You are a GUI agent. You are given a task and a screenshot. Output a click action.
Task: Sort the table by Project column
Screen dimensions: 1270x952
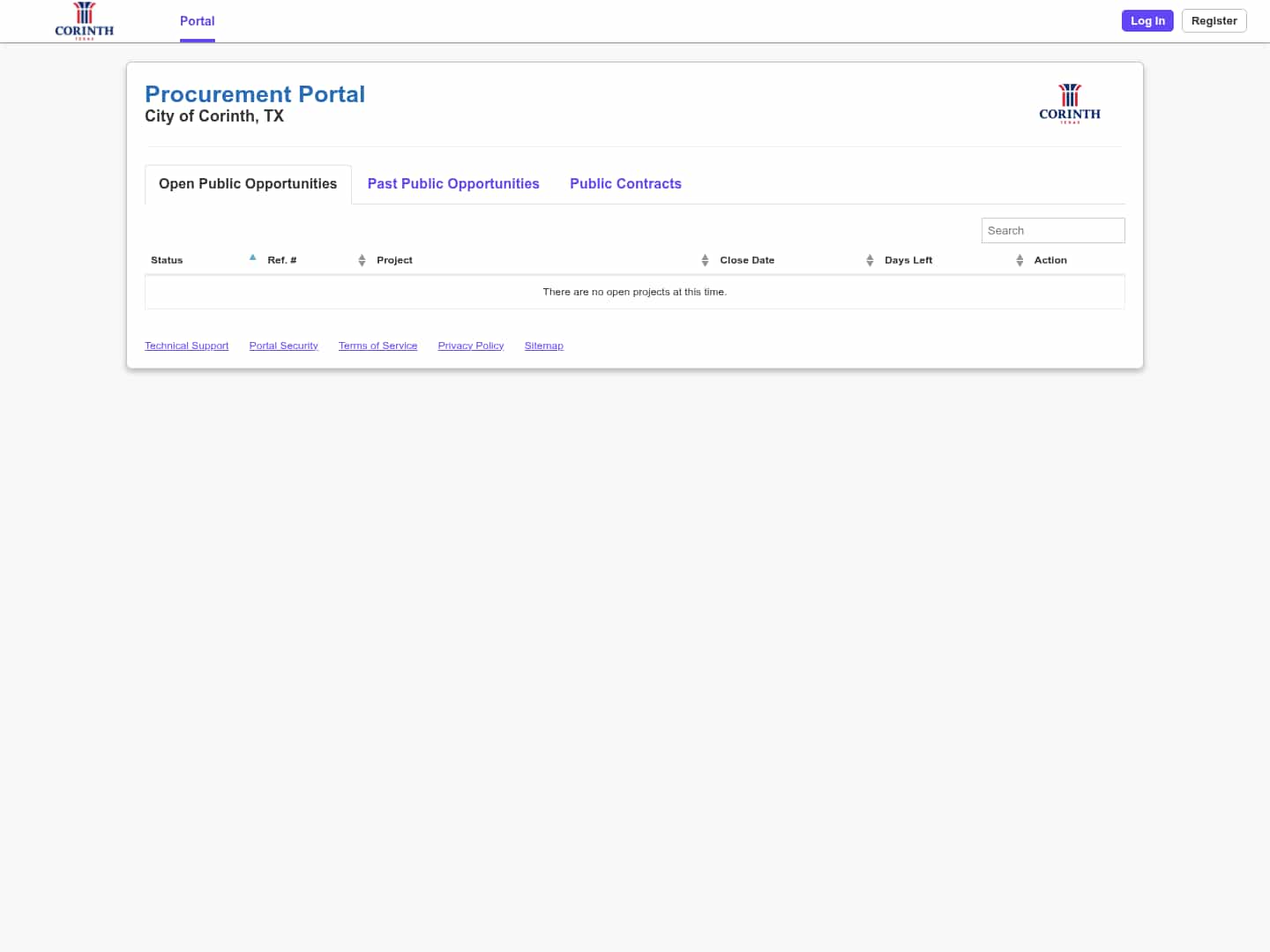coord(542,260)
